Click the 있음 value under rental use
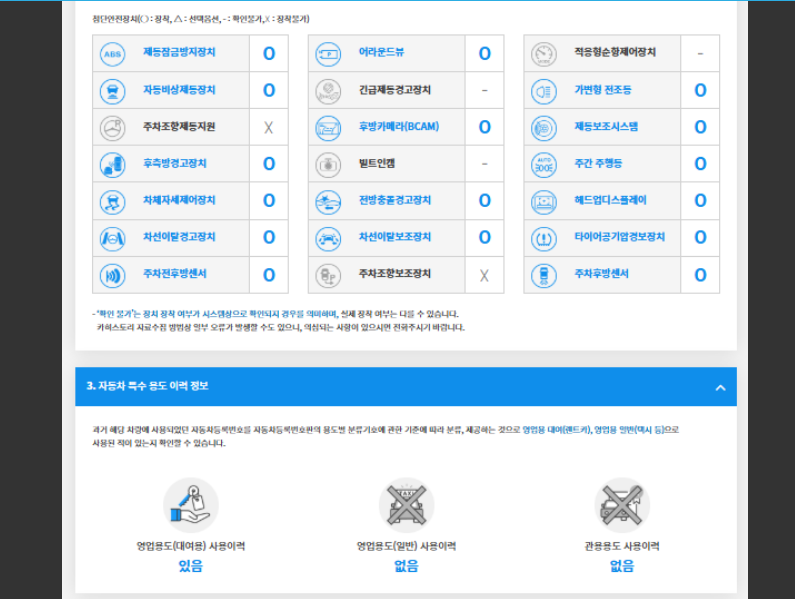This screenshot has height=599, width=795. click(191, 566)
